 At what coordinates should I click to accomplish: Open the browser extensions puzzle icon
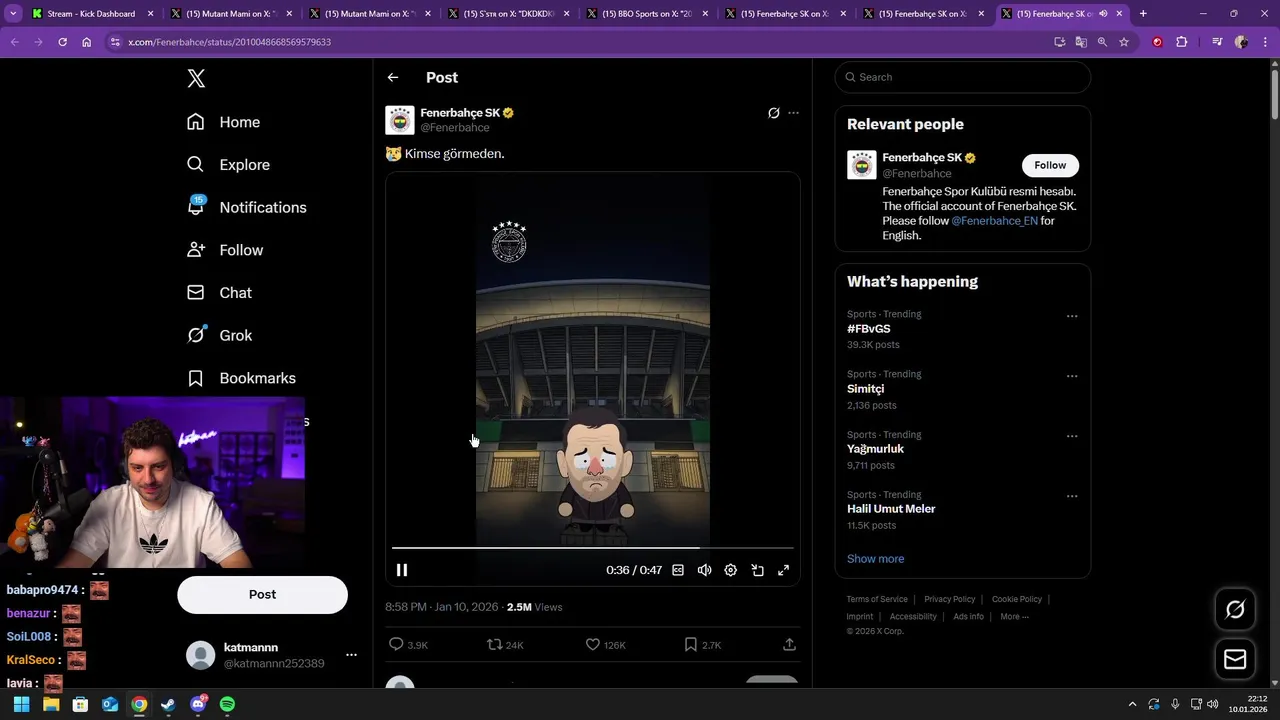pyautogui.click(x=1181, y=42)
